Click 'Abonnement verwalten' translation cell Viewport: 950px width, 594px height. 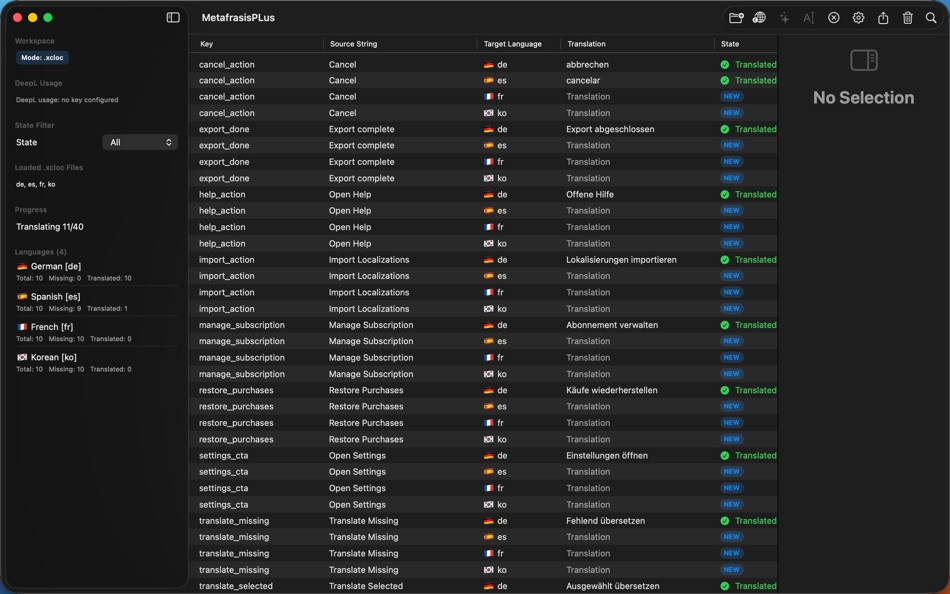click(612, 325)
